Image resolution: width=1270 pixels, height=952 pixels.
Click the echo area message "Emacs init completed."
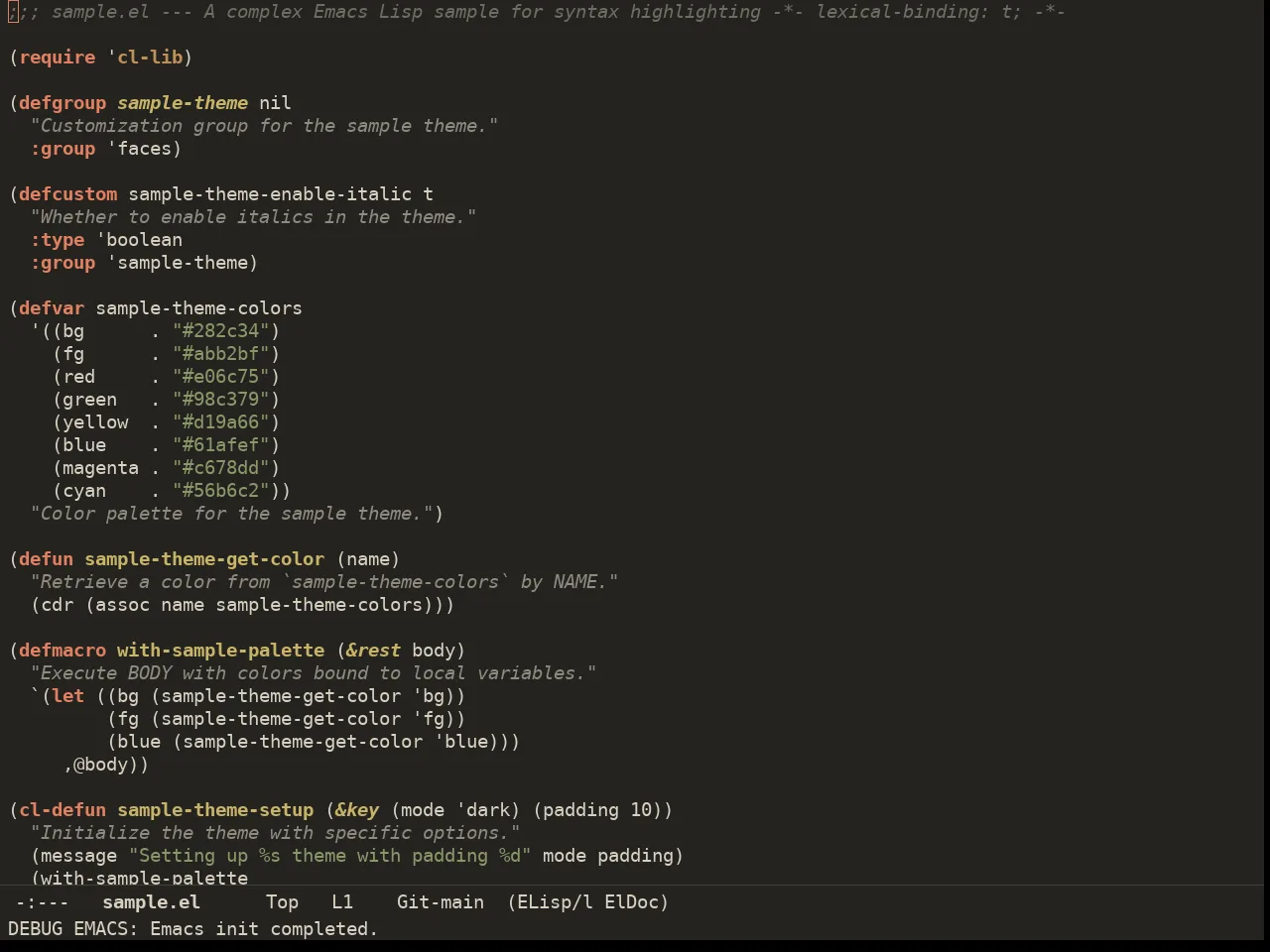264,929
